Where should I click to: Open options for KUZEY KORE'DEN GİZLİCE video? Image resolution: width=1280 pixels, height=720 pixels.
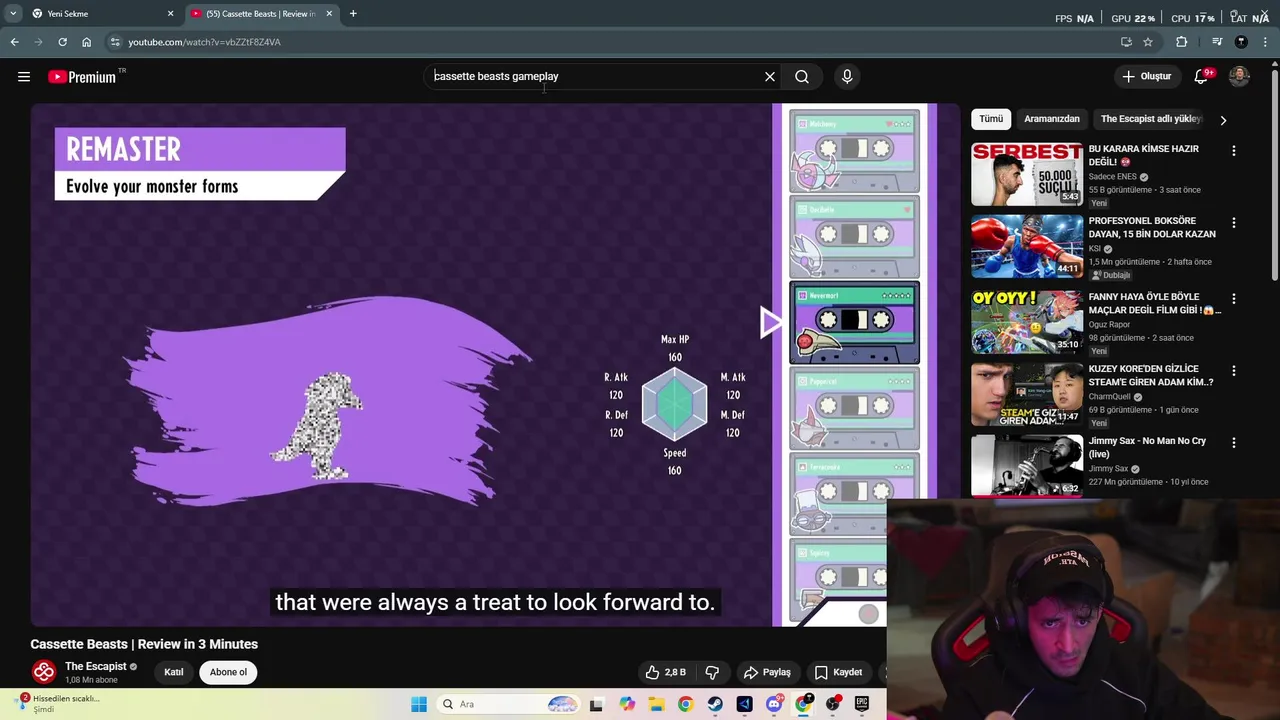pyautogui.click(x=1233, y=370)
